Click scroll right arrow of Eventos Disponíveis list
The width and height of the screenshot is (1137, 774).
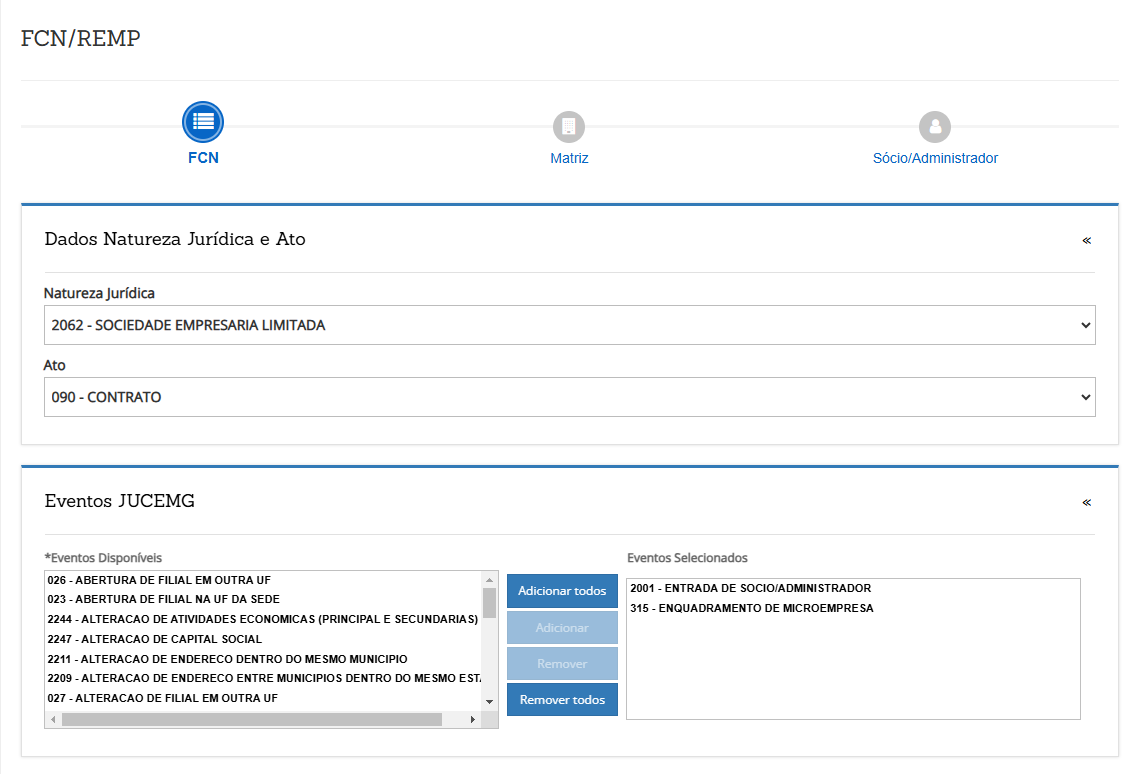[x=473, y=720]
